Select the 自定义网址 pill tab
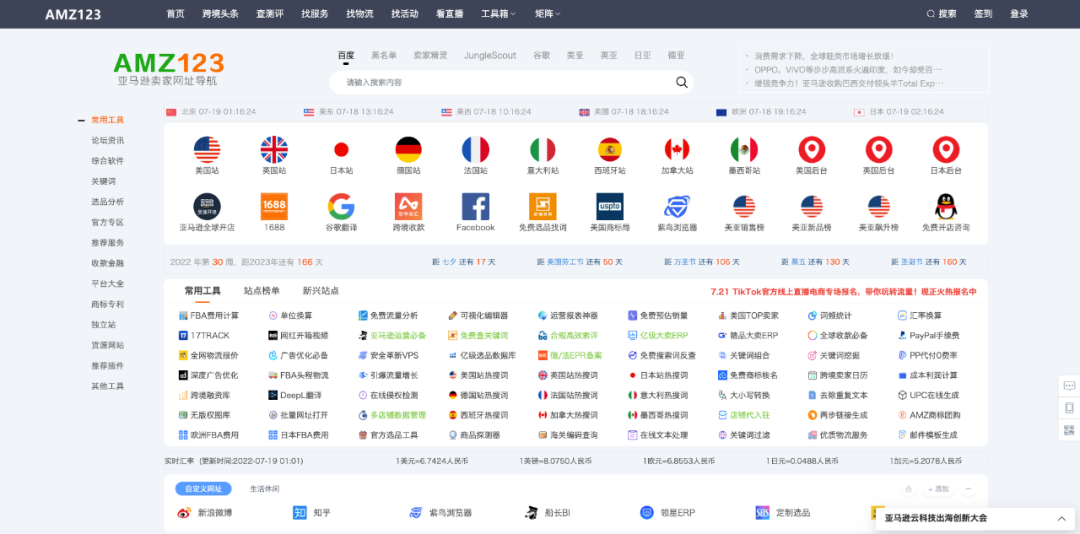Viewport: 1080px width, 534px height. click(203, 489)
